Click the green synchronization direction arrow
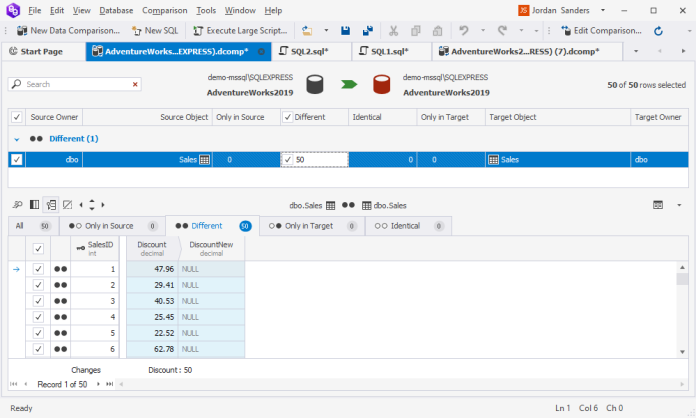The image size is (696, 418). [349, 84]
